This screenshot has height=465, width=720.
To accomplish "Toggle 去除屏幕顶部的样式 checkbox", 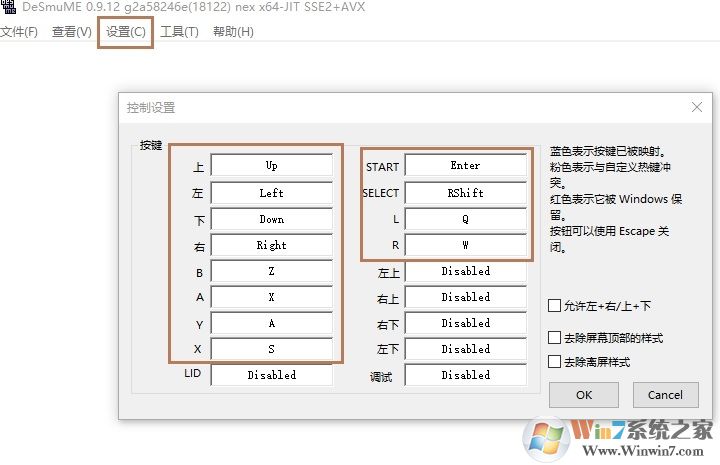I will point(554,338).
